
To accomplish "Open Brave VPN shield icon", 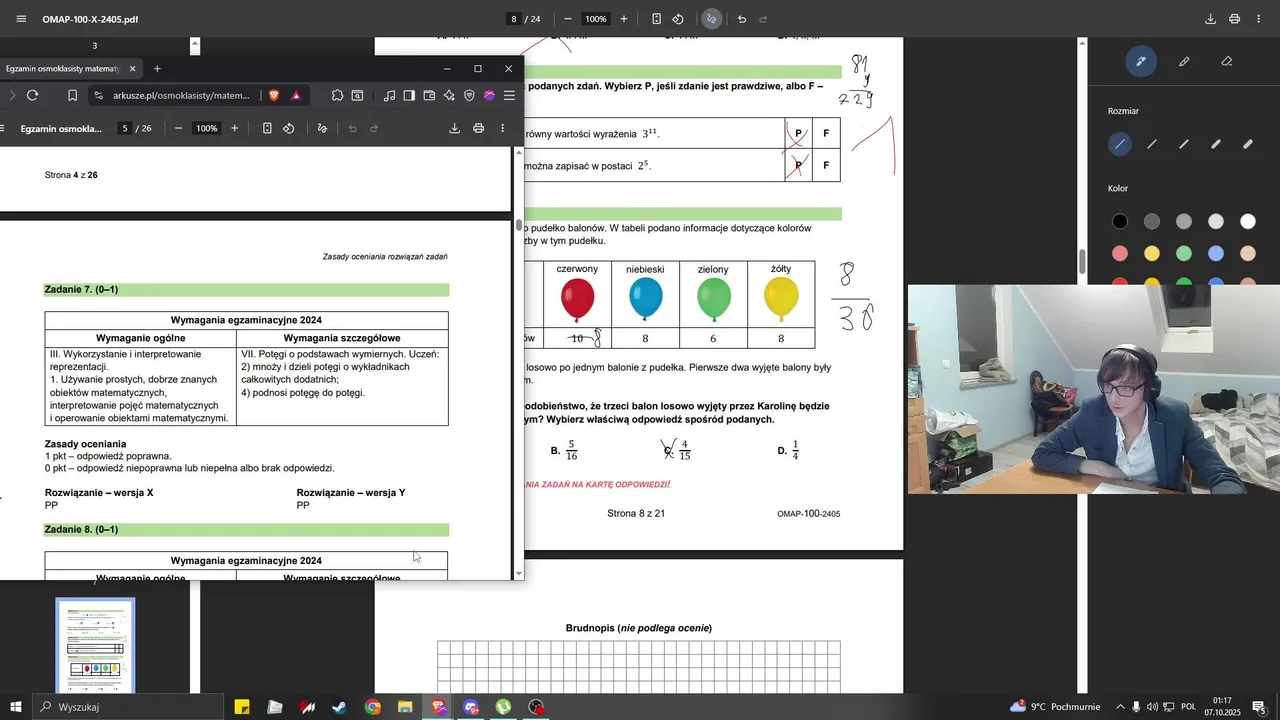I will click(469, 95).
